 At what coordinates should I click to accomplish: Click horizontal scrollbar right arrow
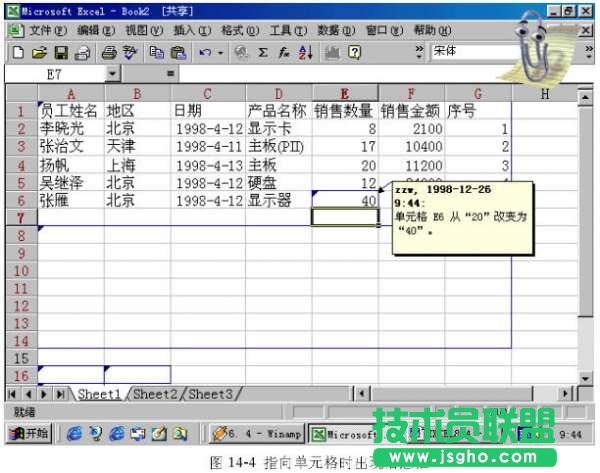(565, 393)
